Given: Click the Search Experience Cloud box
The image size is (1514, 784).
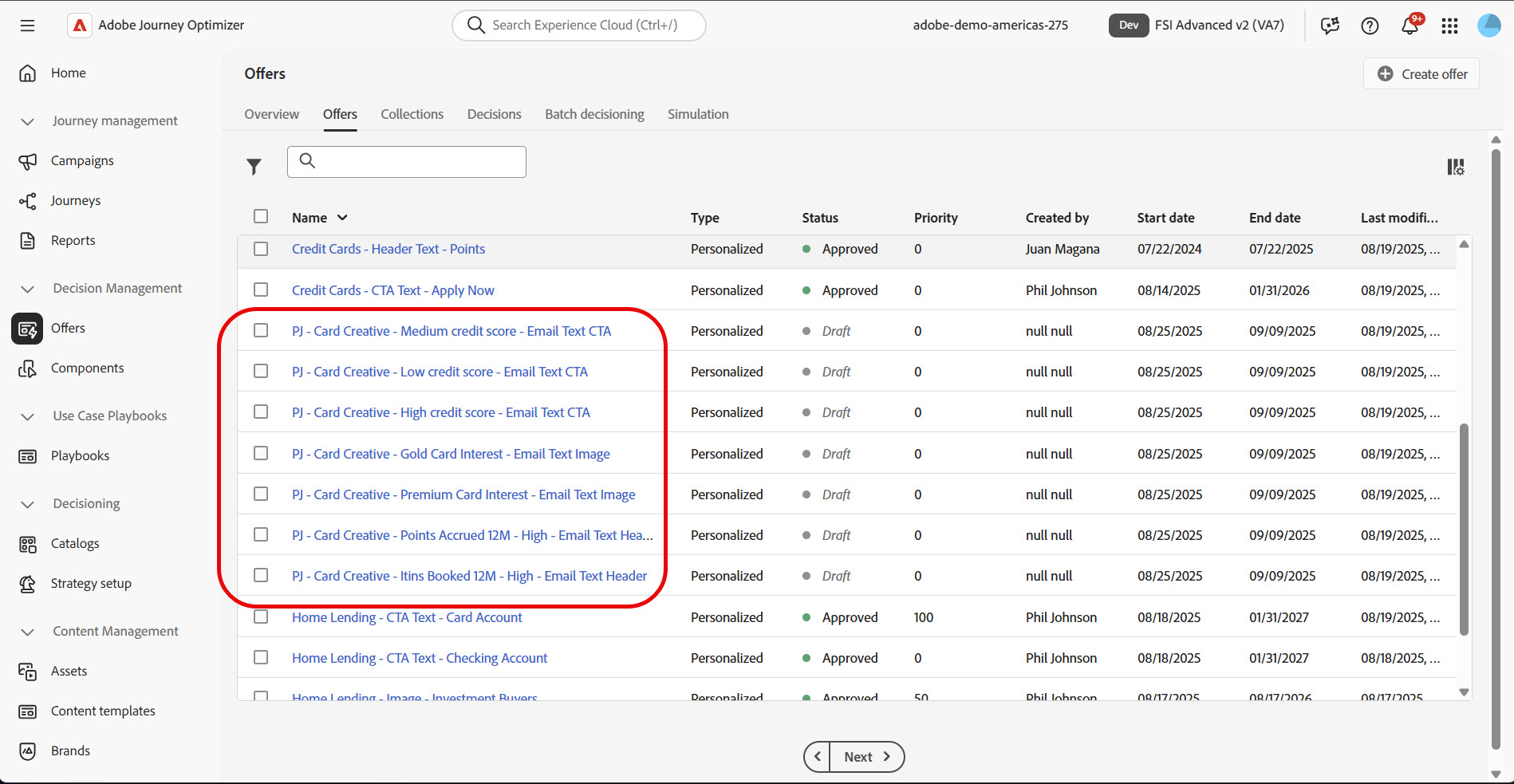Looking at the screenshot, I should [579, 26].
